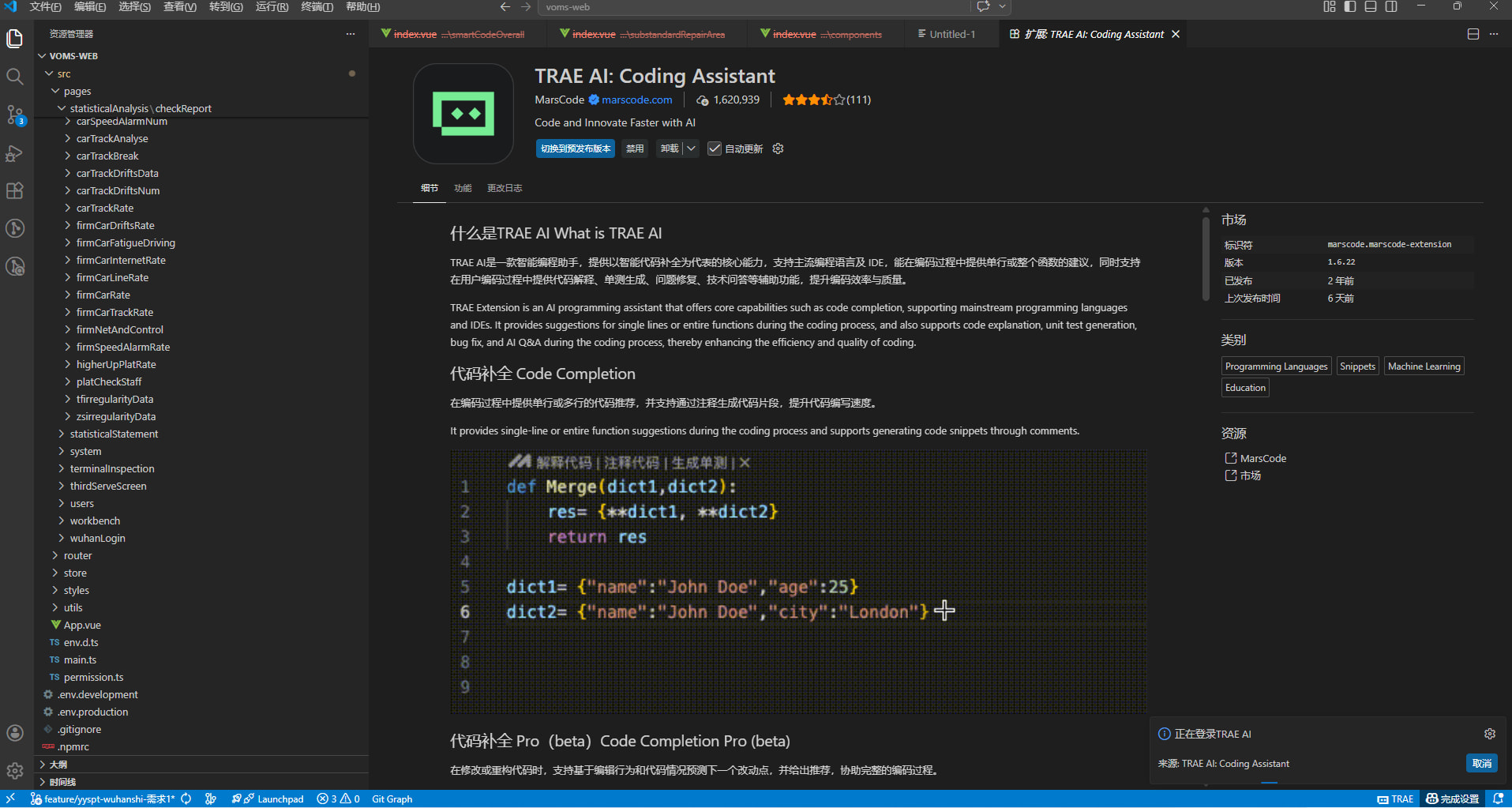Toggle the secondary side bar visibility
The width and height of the screenshot is (1512, 808).
pos(1391,6)
